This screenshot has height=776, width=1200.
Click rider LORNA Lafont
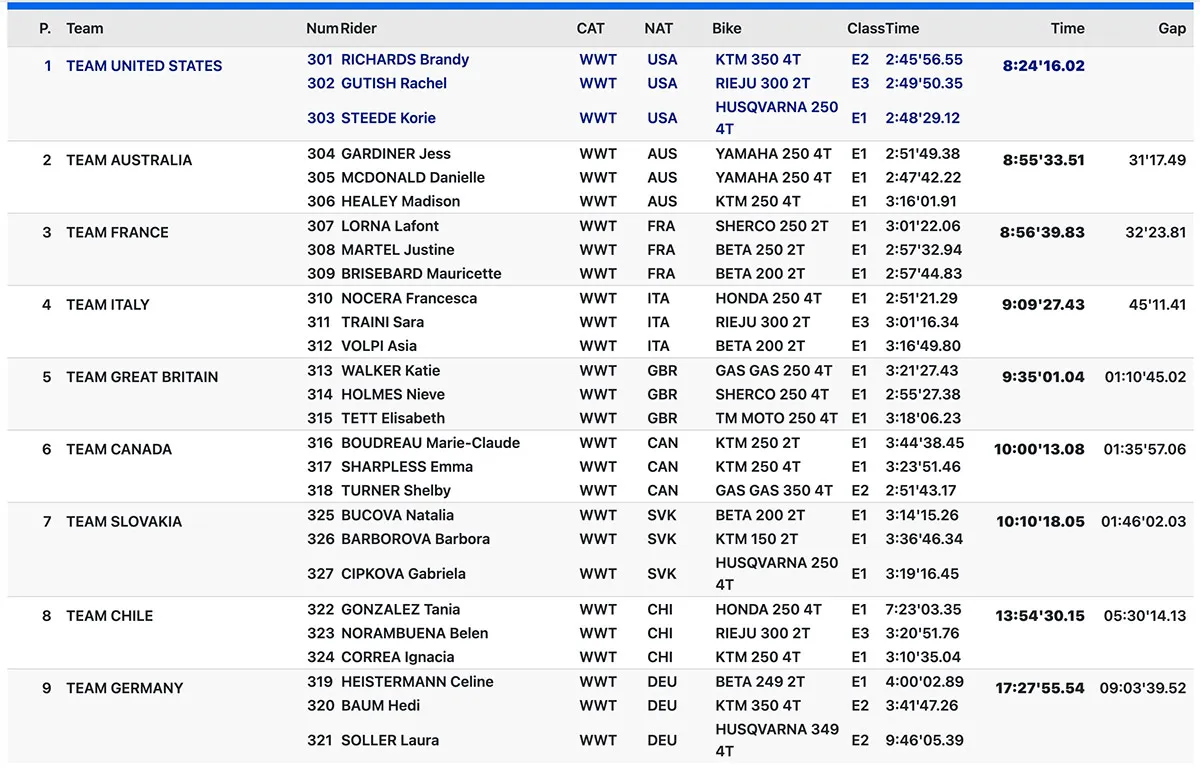click(x=390, y=226)
